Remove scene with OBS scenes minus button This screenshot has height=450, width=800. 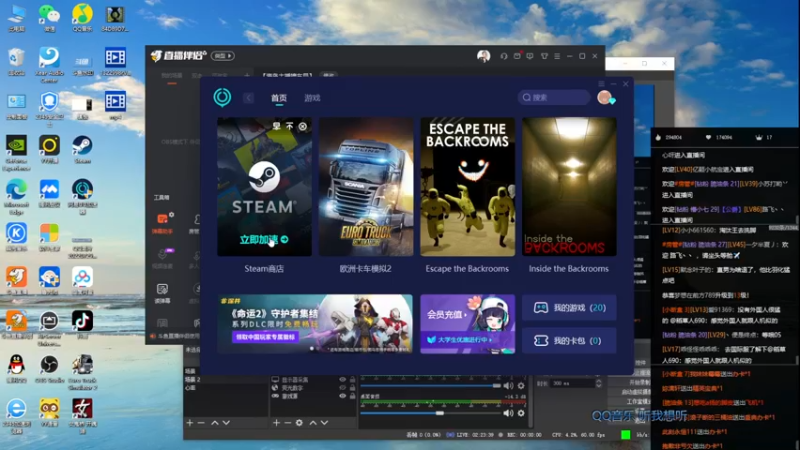click(x=201, y=422)
